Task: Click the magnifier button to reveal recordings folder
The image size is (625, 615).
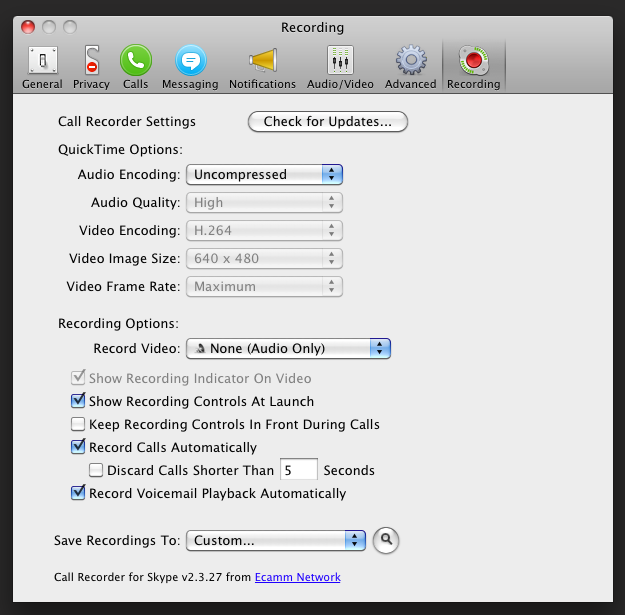Action: pyautogui.click(x=386, y=540)
